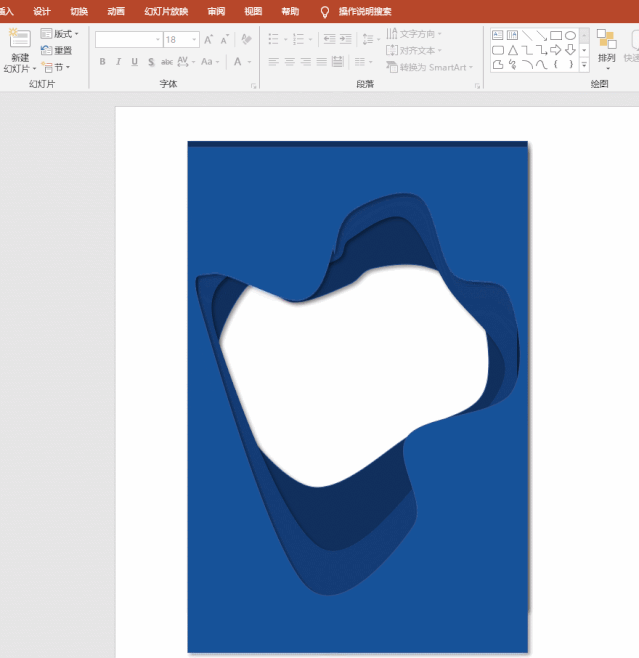Select the rectangle shape in gallery
The height and width of the screenshot is (658, 639).
coord(556,35)
